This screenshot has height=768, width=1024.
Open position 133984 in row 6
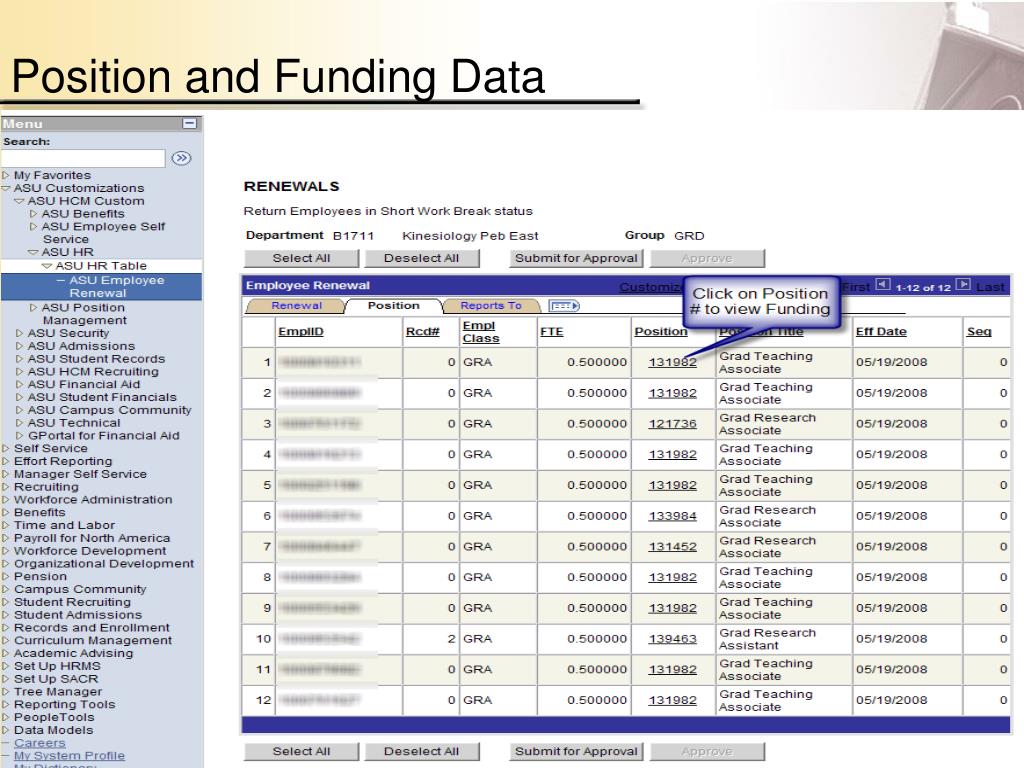[673, 516]
